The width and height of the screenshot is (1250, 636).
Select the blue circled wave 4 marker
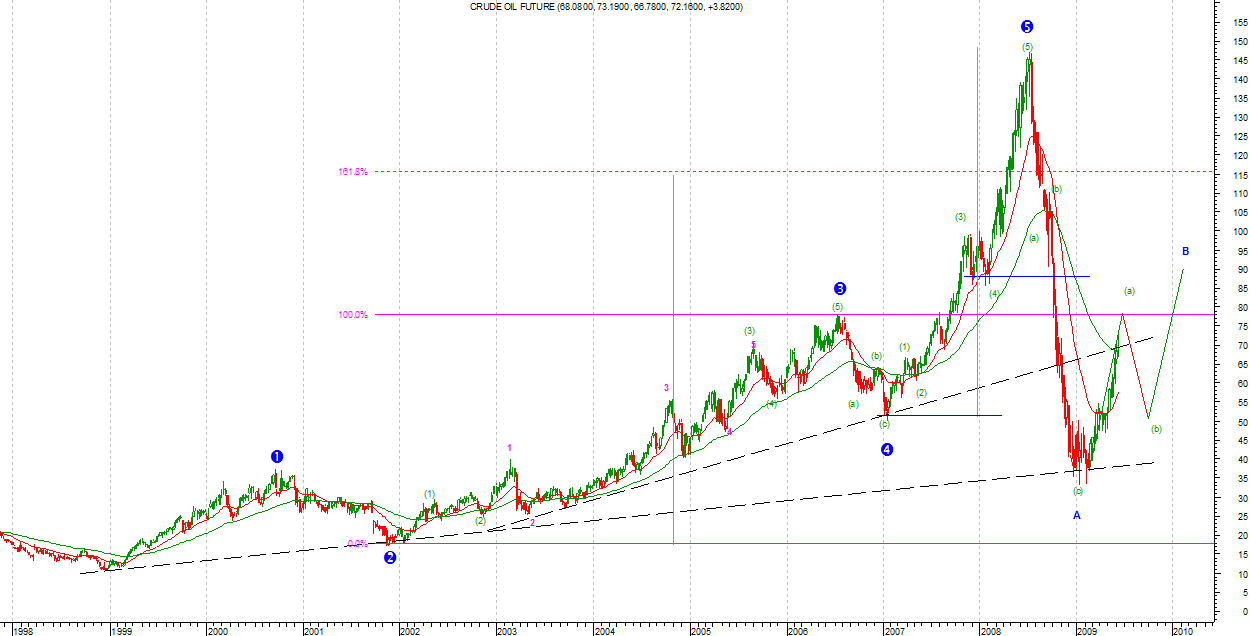coord(887,450)
